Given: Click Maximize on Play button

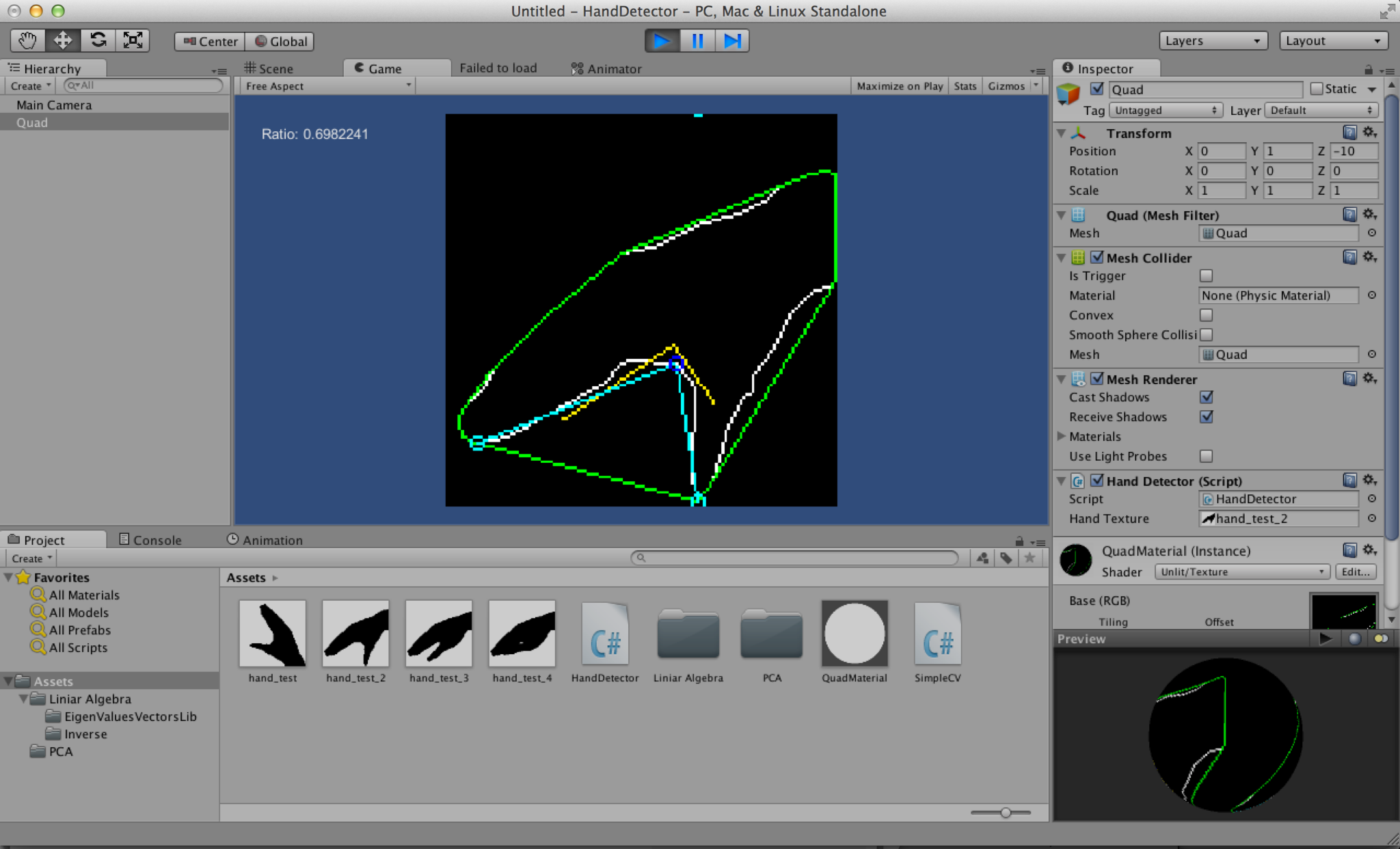Looking at the screenshot, I should (899, 86).
